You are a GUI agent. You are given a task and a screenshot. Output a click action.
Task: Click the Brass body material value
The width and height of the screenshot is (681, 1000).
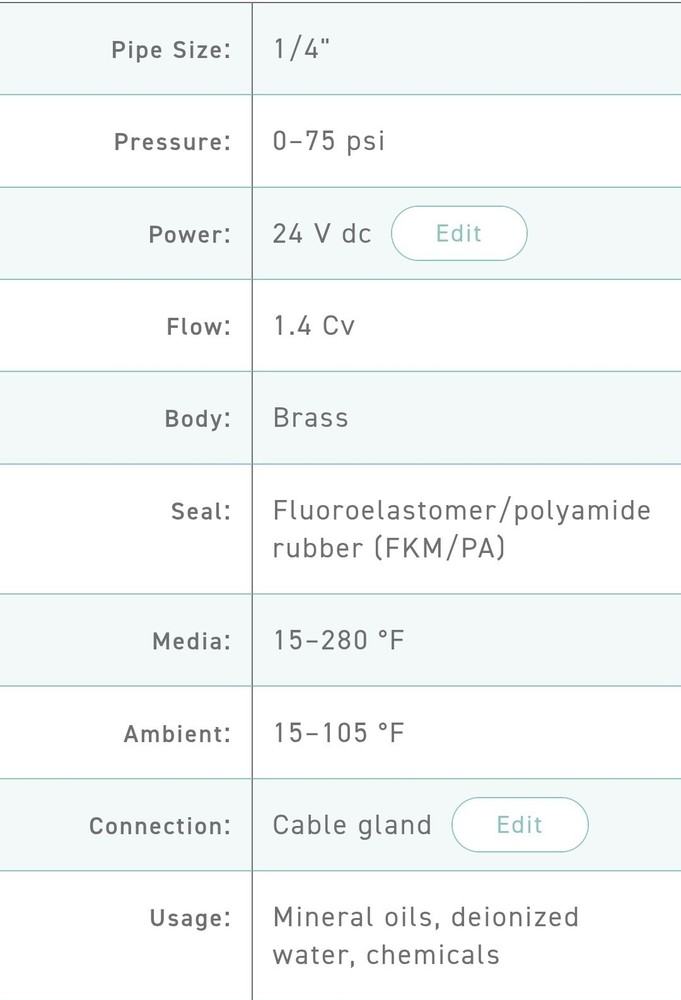(310, 418)
